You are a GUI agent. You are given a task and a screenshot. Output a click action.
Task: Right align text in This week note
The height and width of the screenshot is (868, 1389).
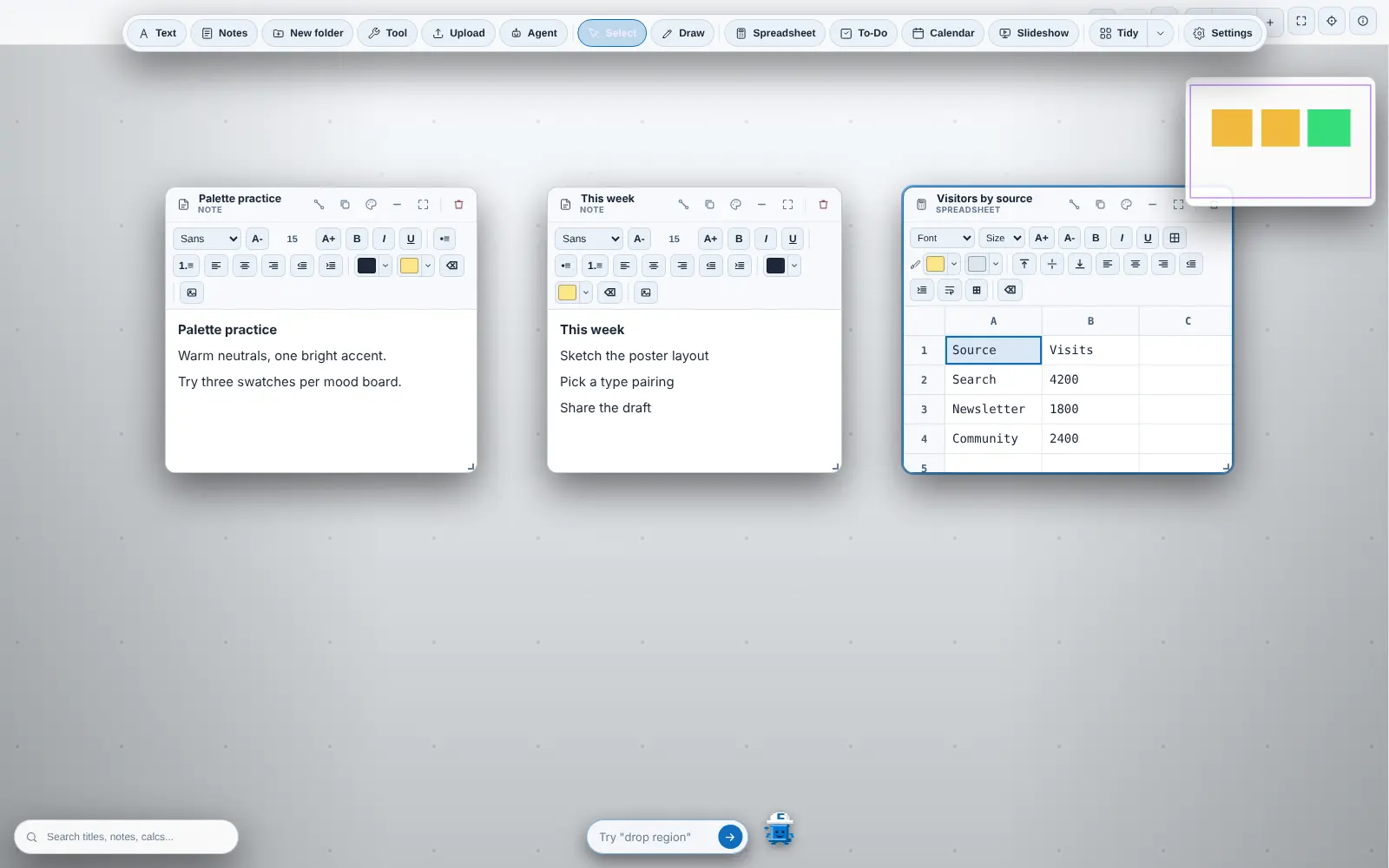(x=682, y=266)
